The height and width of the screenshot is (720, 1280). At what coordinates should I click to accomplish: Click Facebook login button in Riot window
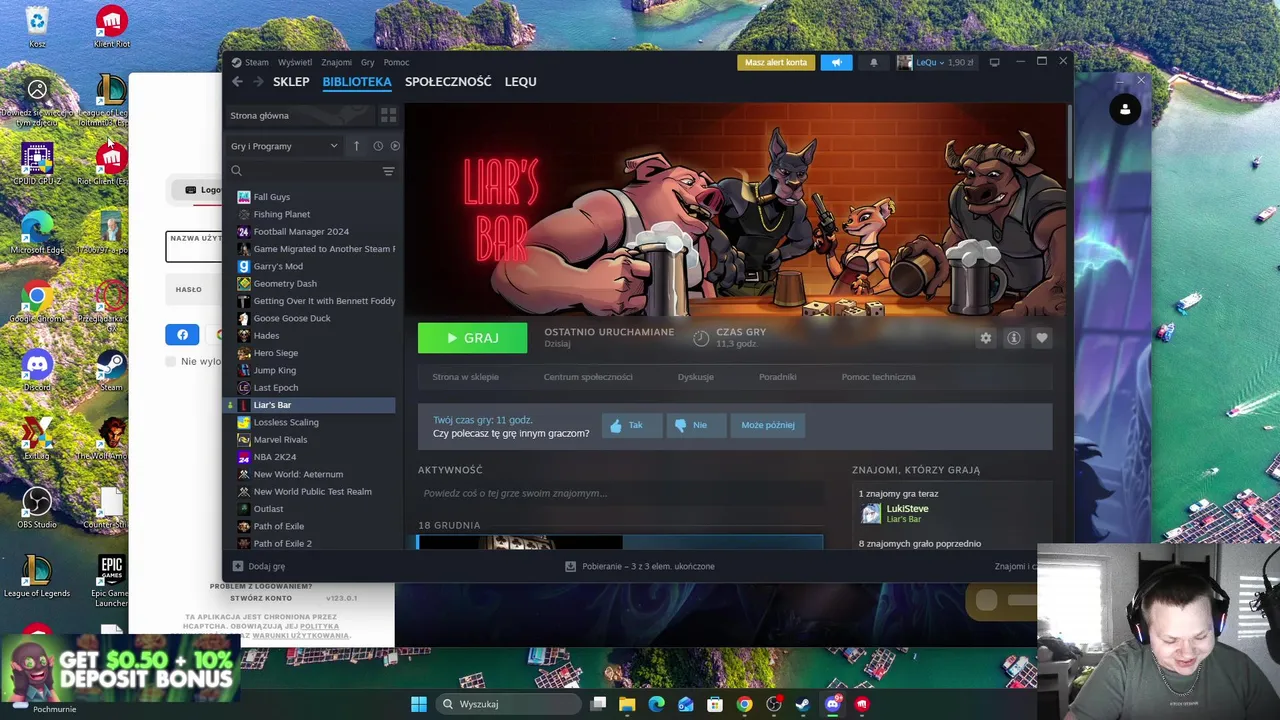pos(182,335)
